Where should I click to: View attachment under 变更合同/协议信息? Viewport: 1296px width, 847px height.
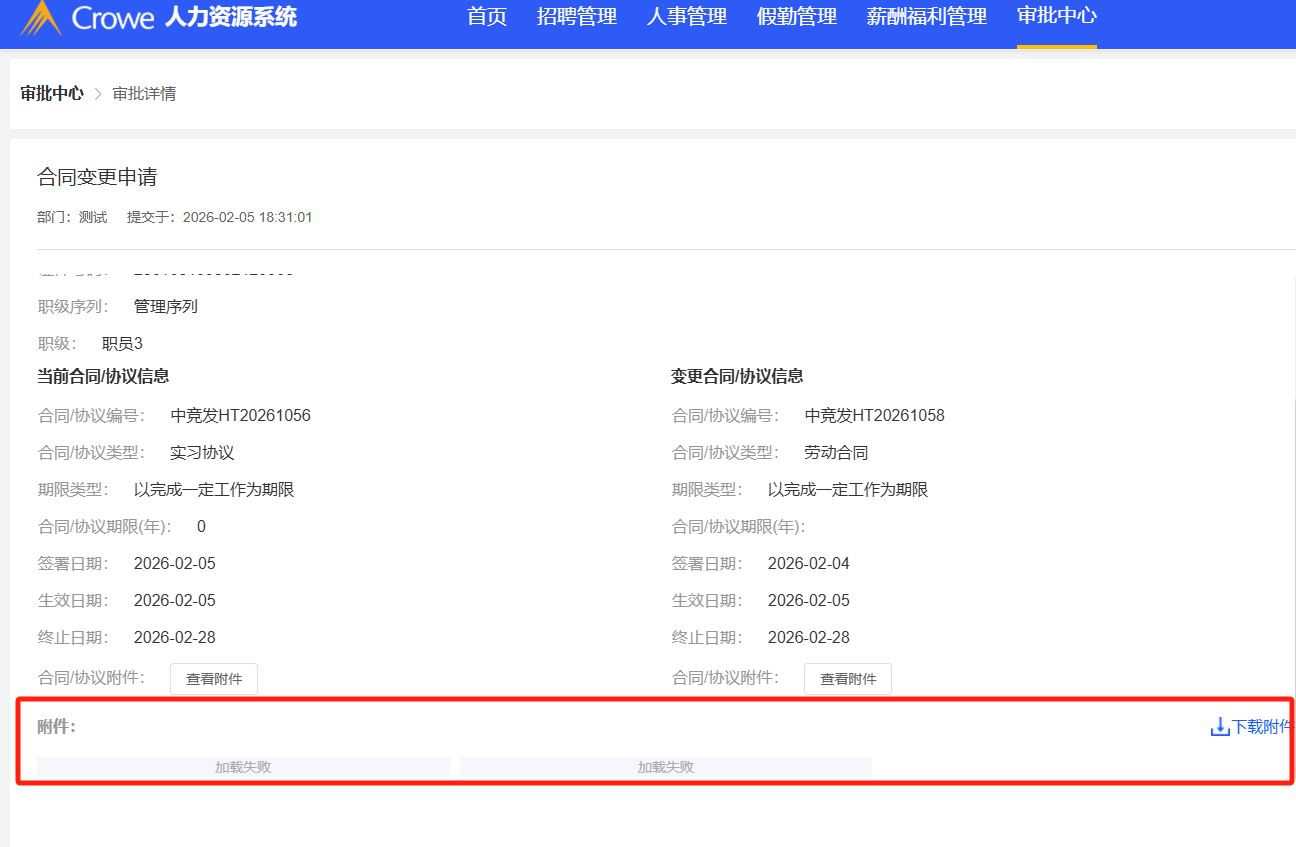point(848,679)
